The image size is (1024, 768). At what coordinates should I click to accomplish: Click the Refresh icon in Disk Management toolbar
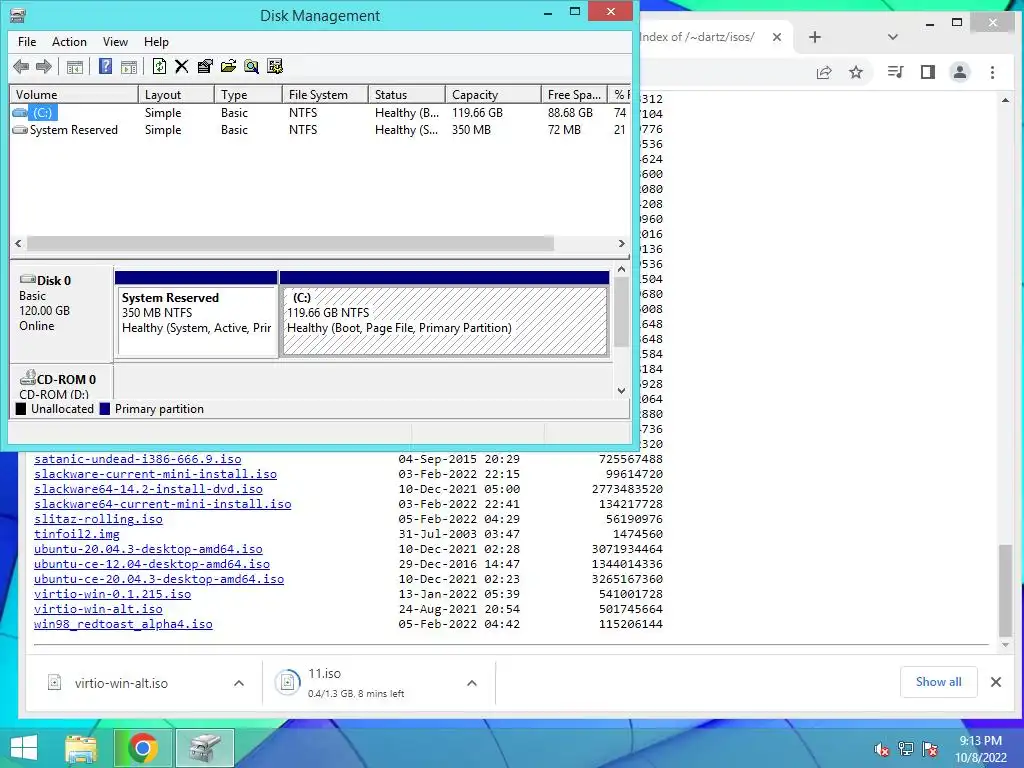pyautogui.click(x=159, y=67)
